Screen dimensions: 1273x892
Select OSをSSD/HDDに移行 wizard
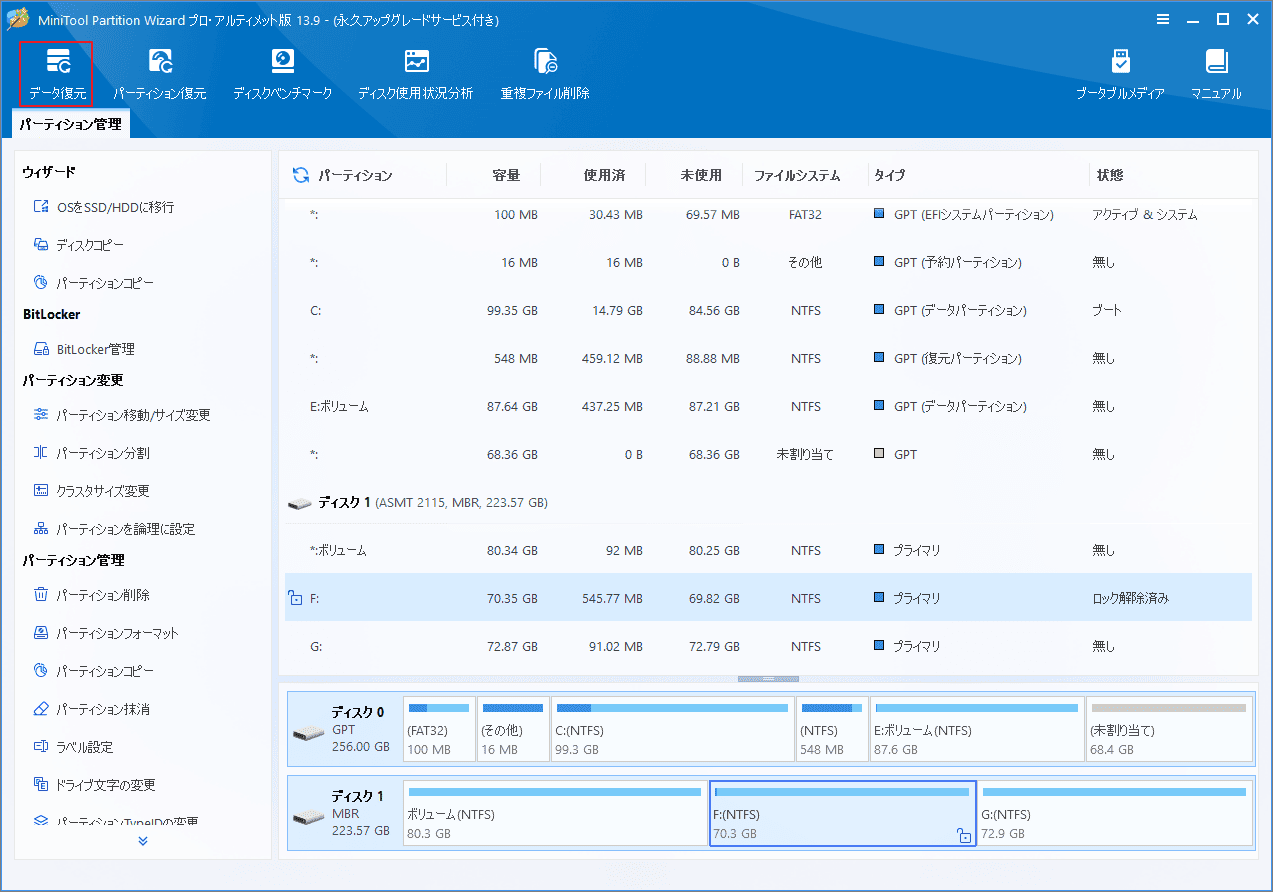tap(104, 207)
